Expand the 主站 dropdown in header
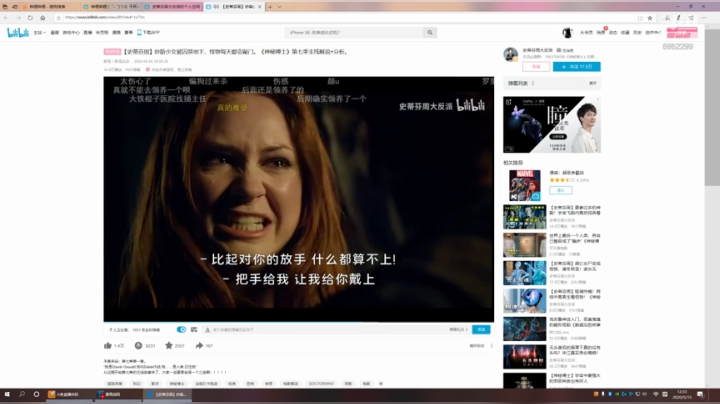 39,33
